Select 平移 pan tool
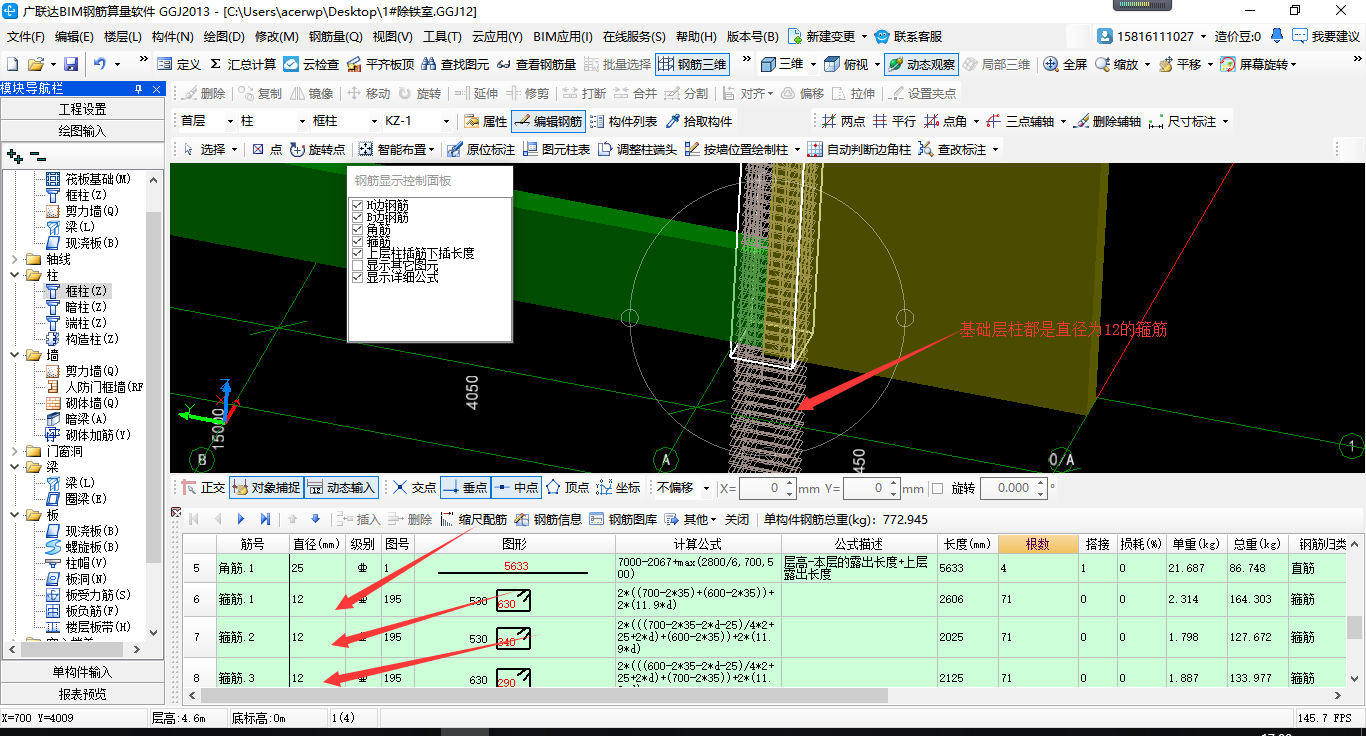 pyautogui.click(x=1179, y=64)
